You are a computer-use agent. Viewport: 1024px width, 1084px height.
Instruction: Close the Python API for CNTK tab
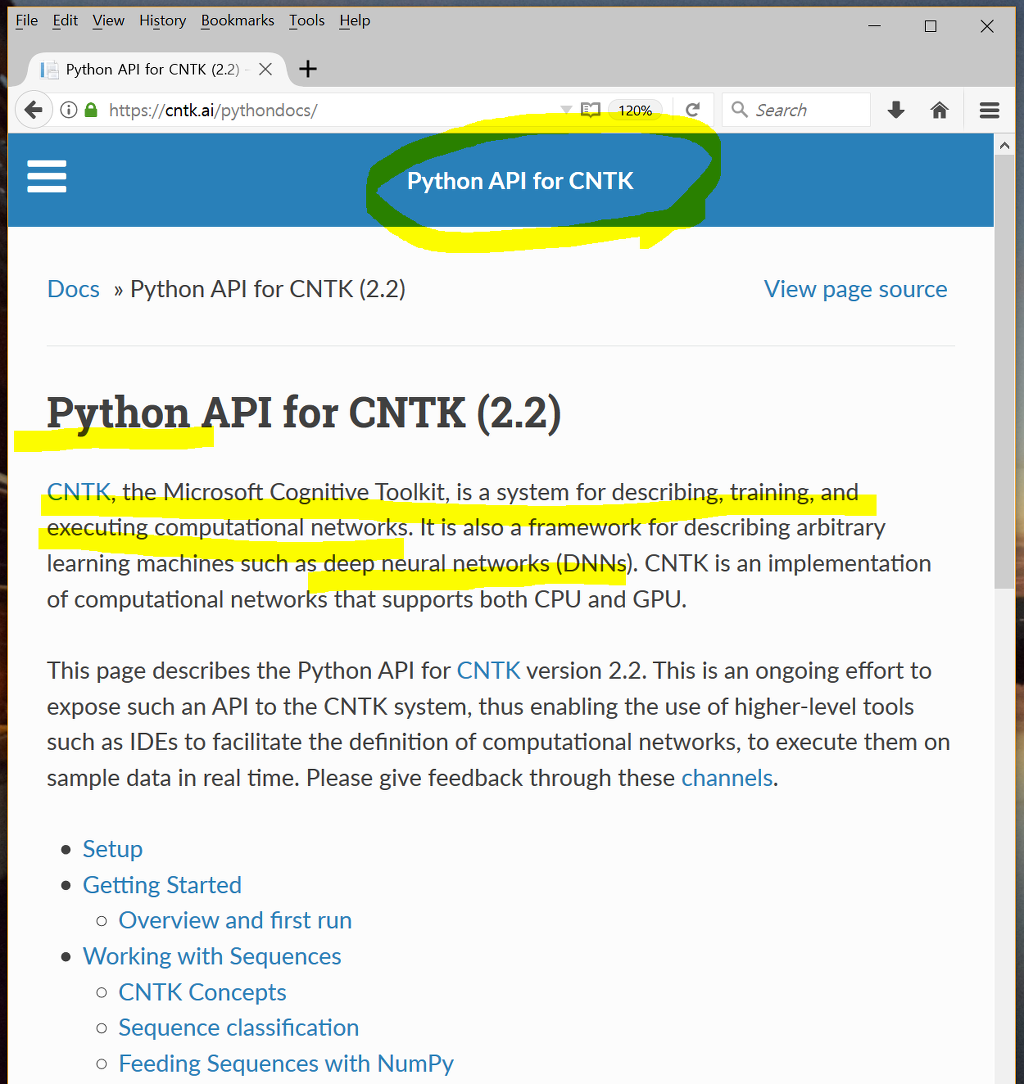(265, 69)
